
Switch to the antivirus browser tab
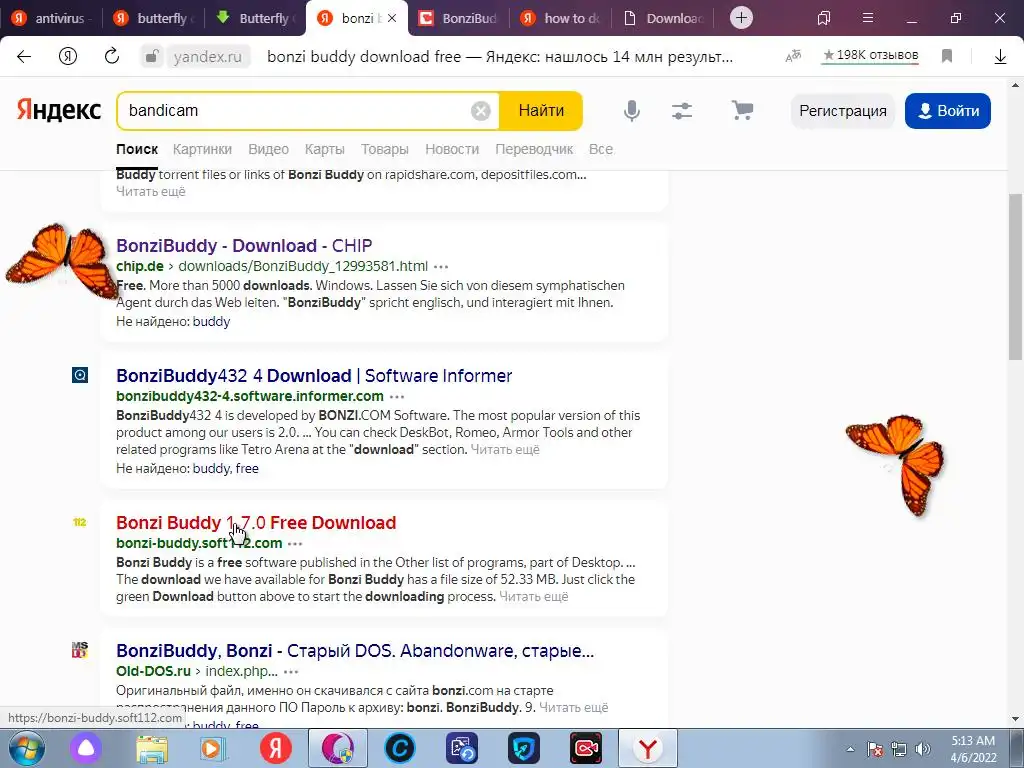pyautogui.click(x=51, y=18)
